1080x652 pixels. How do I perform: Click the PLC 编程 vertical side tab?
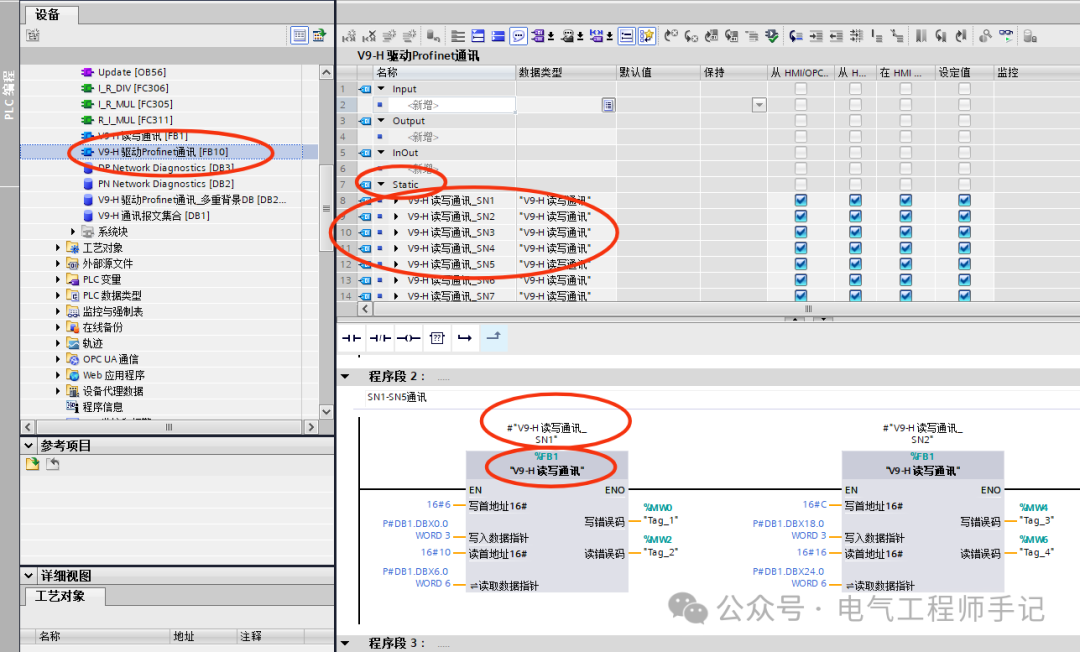pos(9,94)
